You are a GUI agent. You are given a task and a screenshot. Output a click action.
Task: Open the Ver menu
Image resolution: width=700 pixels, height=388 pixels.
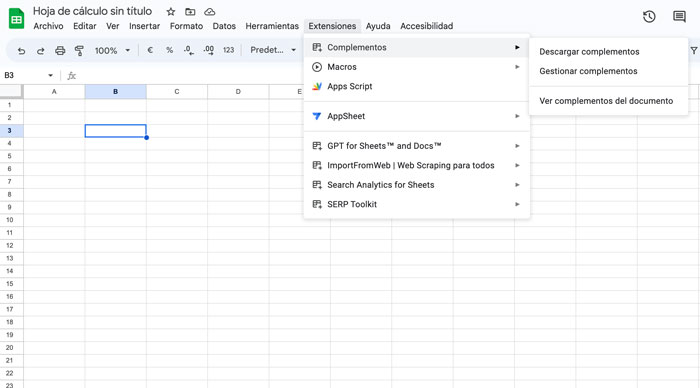(x=112, y=26)
